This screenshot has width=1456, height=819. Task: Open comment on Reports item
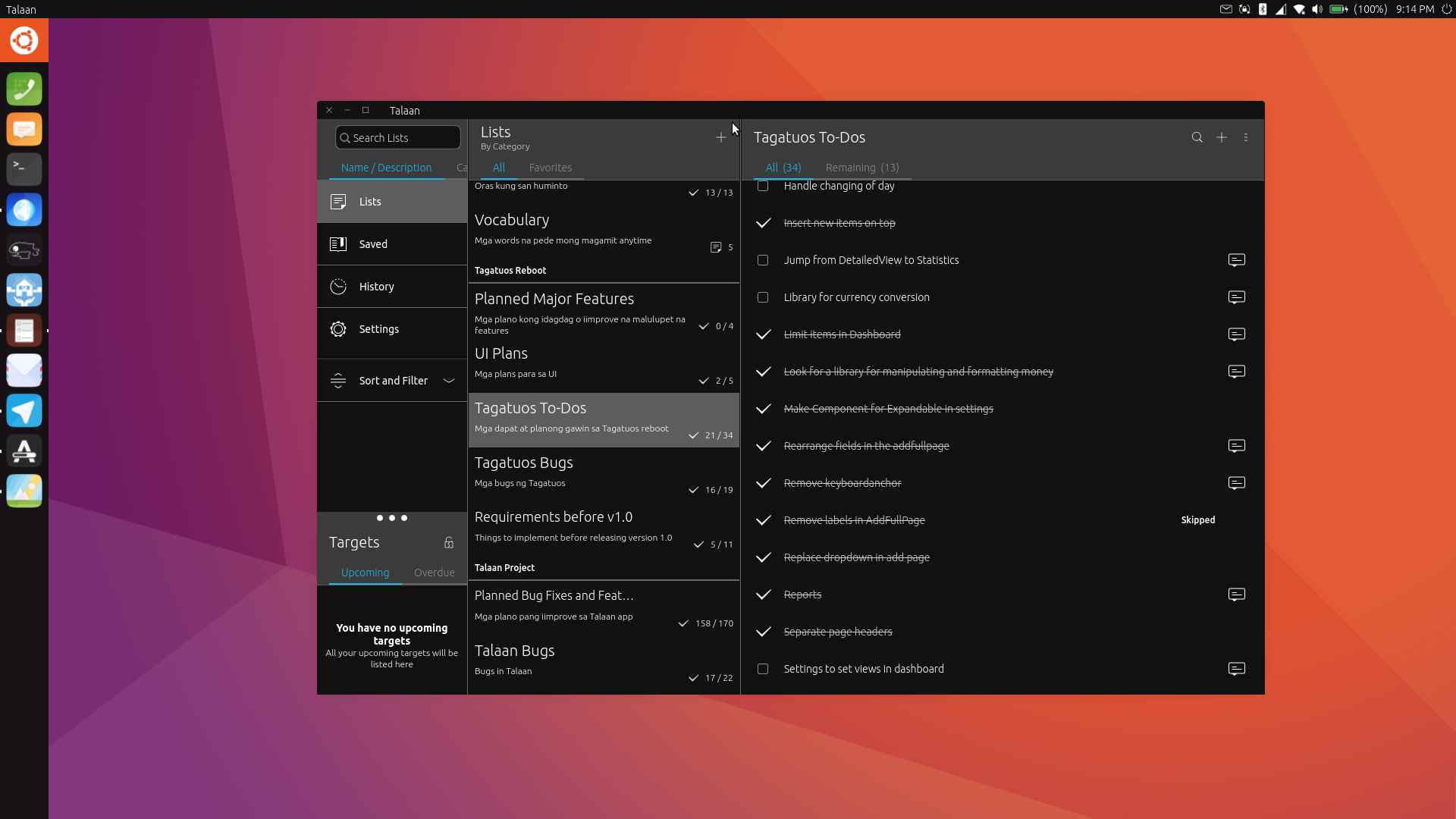[1236, 595]
